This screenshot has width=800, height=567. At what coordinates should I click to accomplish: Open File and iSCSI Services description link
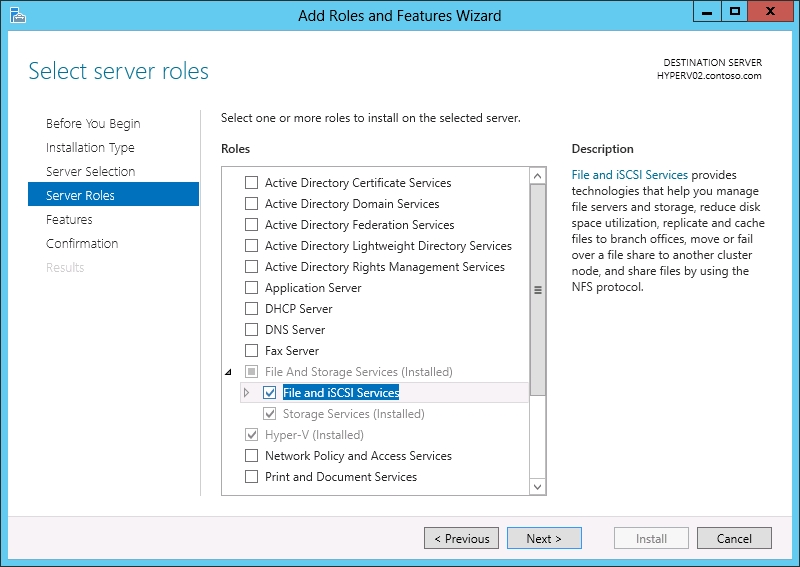630,175
